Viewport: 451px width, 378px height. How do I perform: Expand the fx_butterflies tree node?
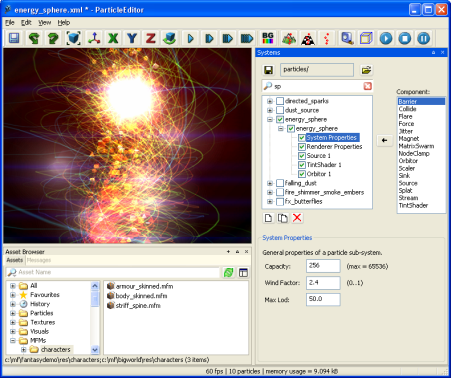pyautogui.click(x=270, y=201)
